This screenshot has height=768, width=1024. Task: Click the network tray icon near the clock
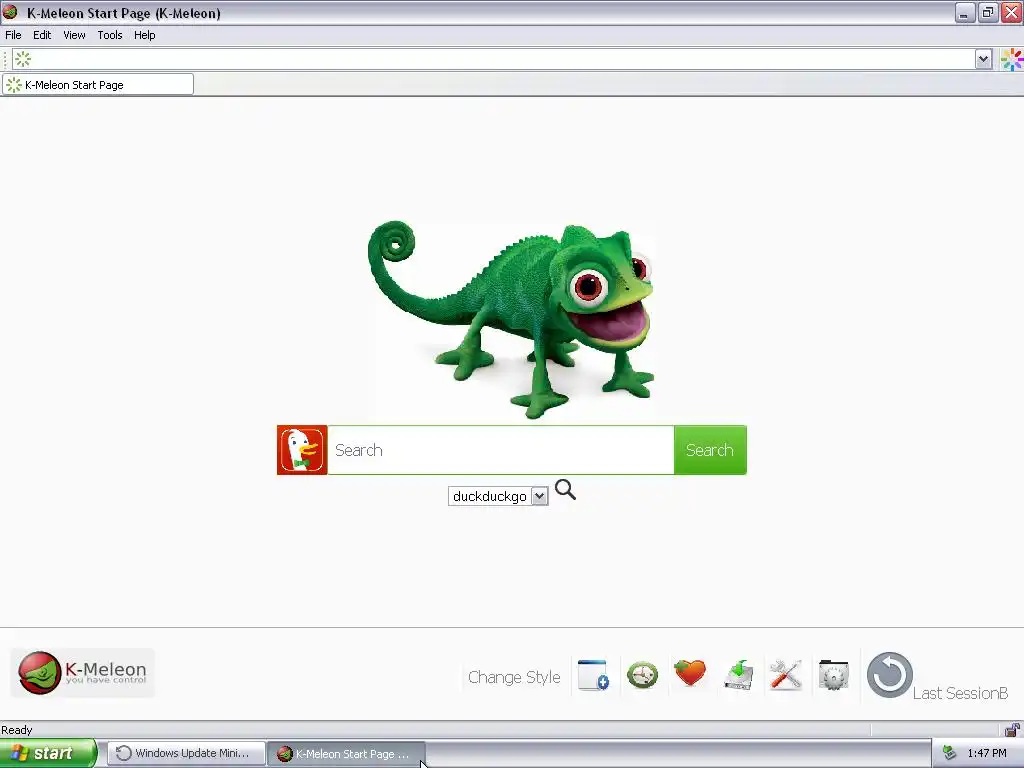tap(950, 753)
